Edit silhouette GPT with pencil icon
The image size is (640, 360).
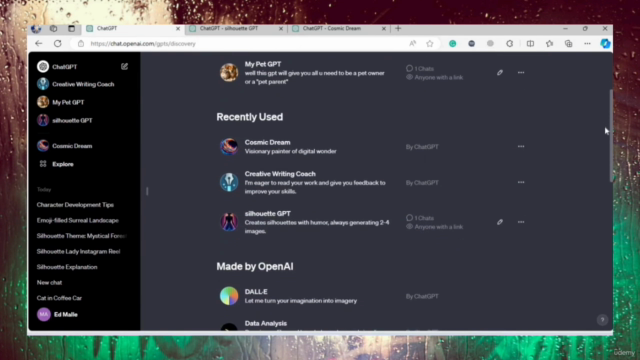[500, 222]
